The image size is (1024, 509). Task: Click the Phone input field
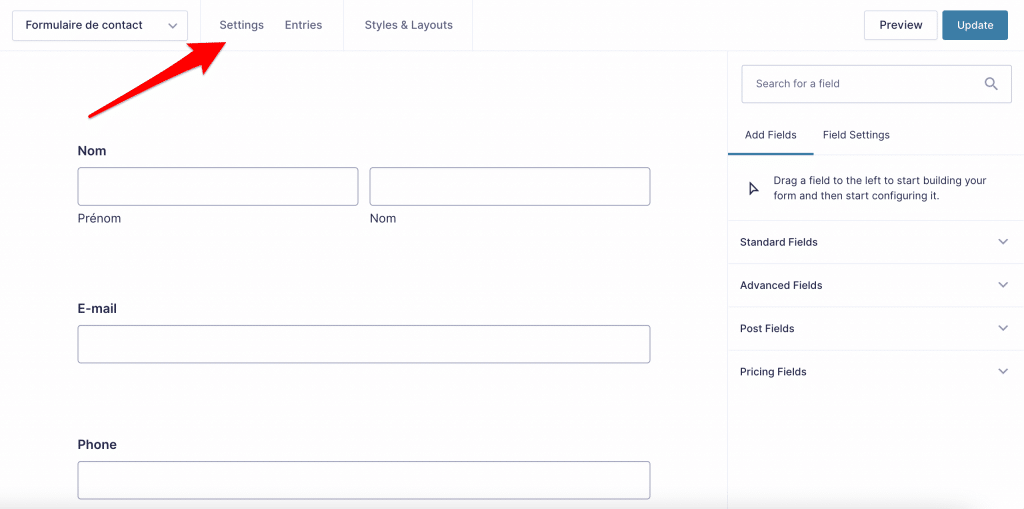point(364,480)
